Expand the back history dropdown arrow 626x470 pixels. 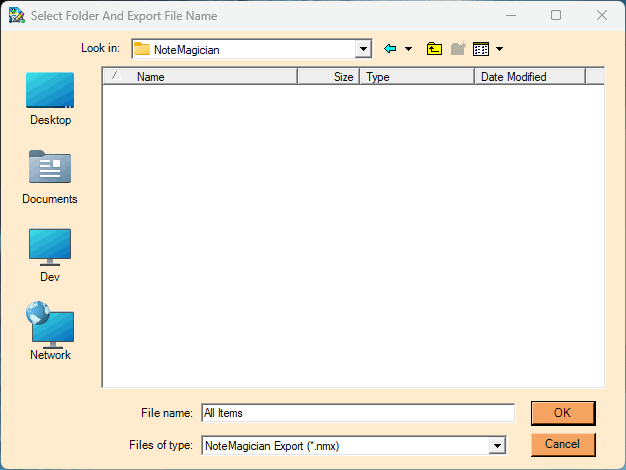(x=408, y=49)
